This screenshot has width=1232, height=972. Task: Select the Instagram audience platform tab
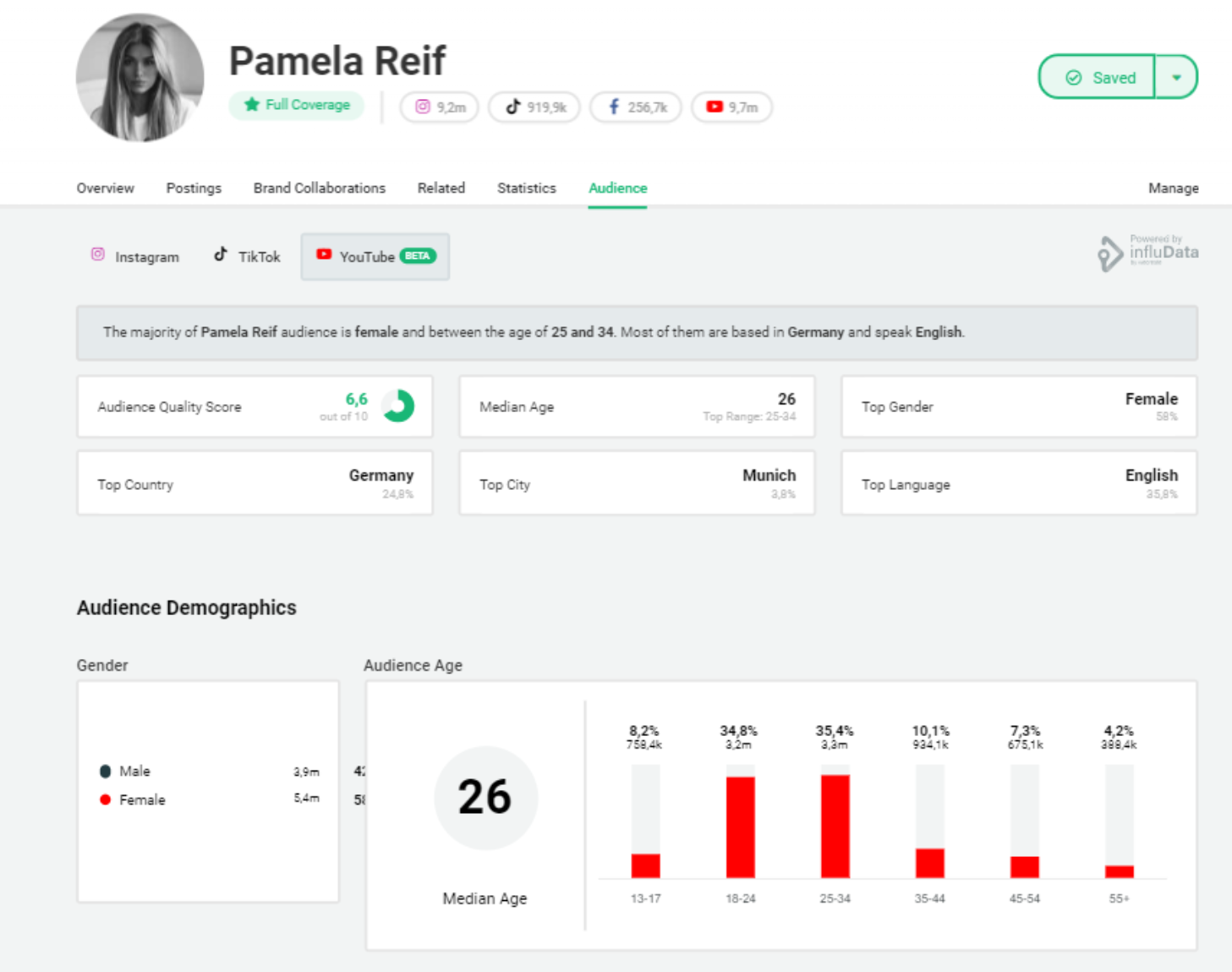click(x=135, y=256)
